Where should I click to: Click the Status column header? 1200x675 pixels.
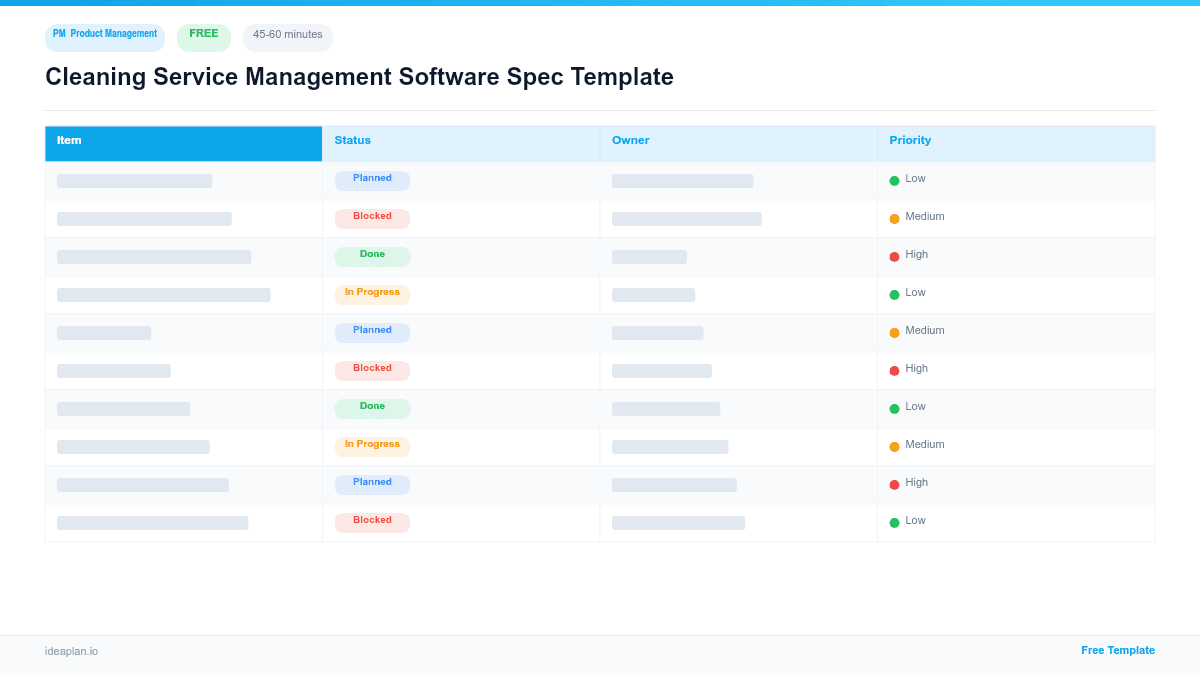coord(352,140)
